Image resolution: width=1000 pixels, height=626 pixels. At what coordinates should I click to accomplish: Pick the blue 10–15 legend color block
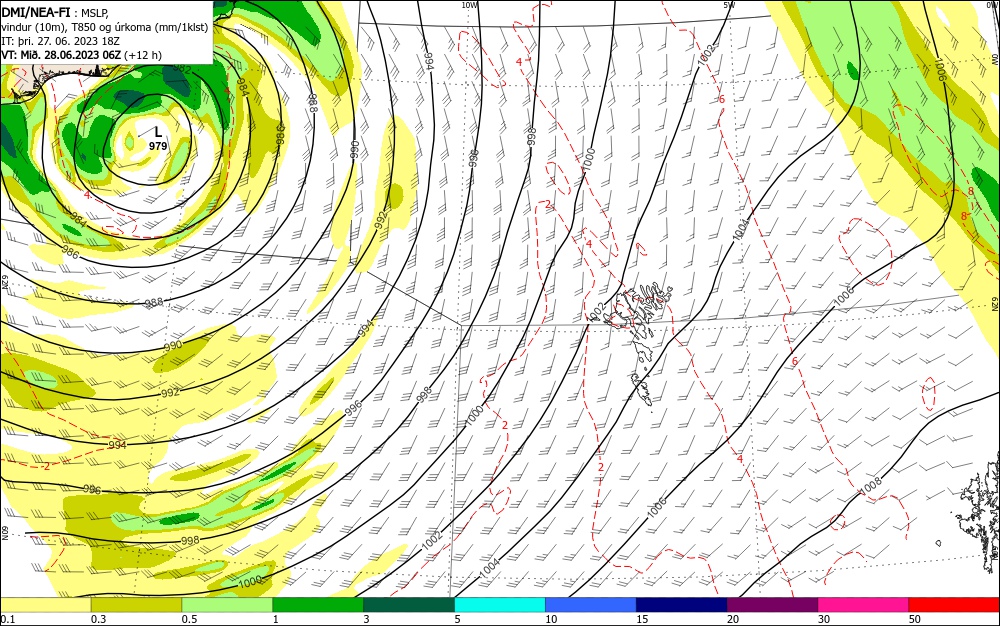pyautogui.click(x=591, y=605)
